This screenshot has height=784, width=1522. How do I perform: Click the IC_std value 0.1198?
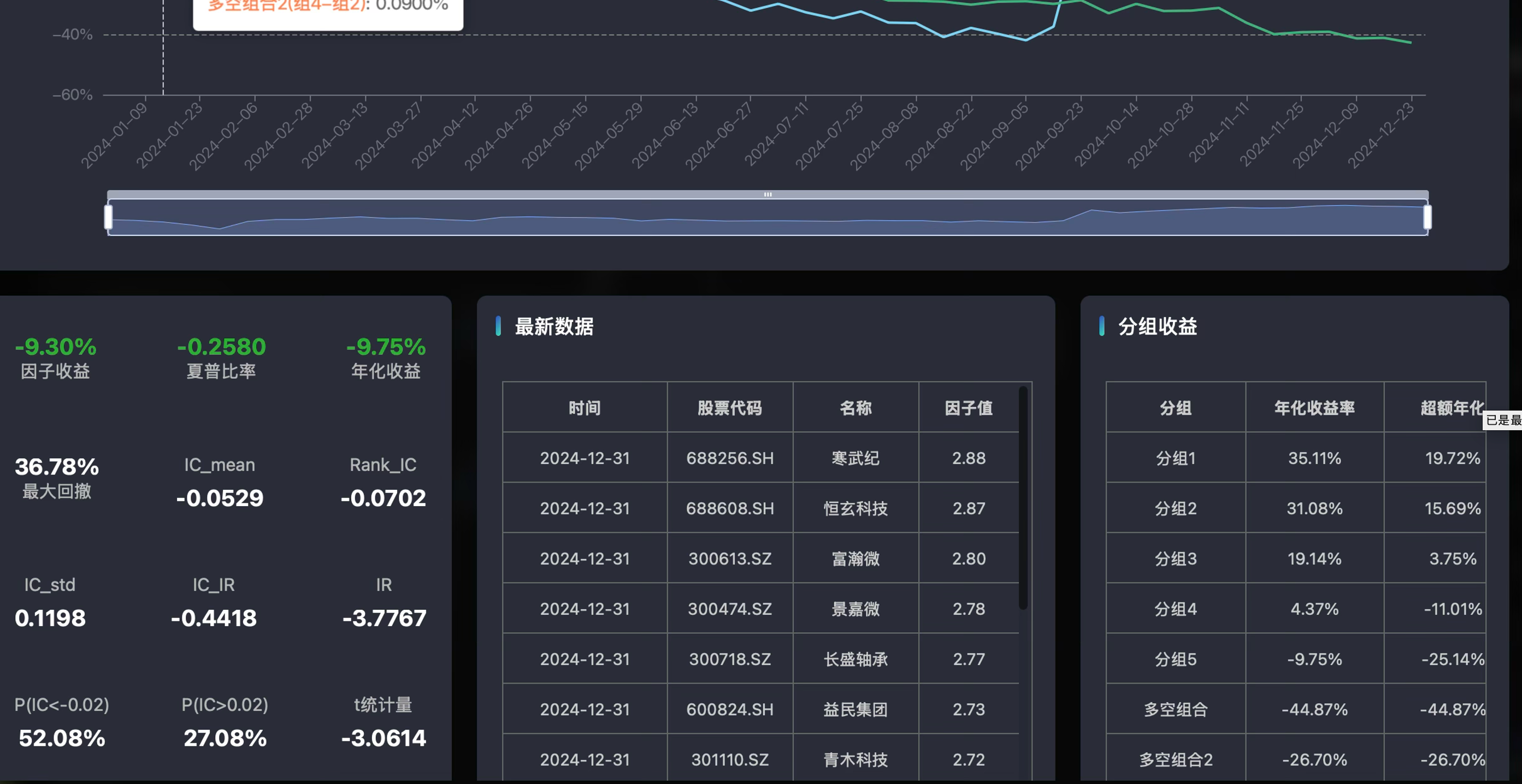point(50,617)
